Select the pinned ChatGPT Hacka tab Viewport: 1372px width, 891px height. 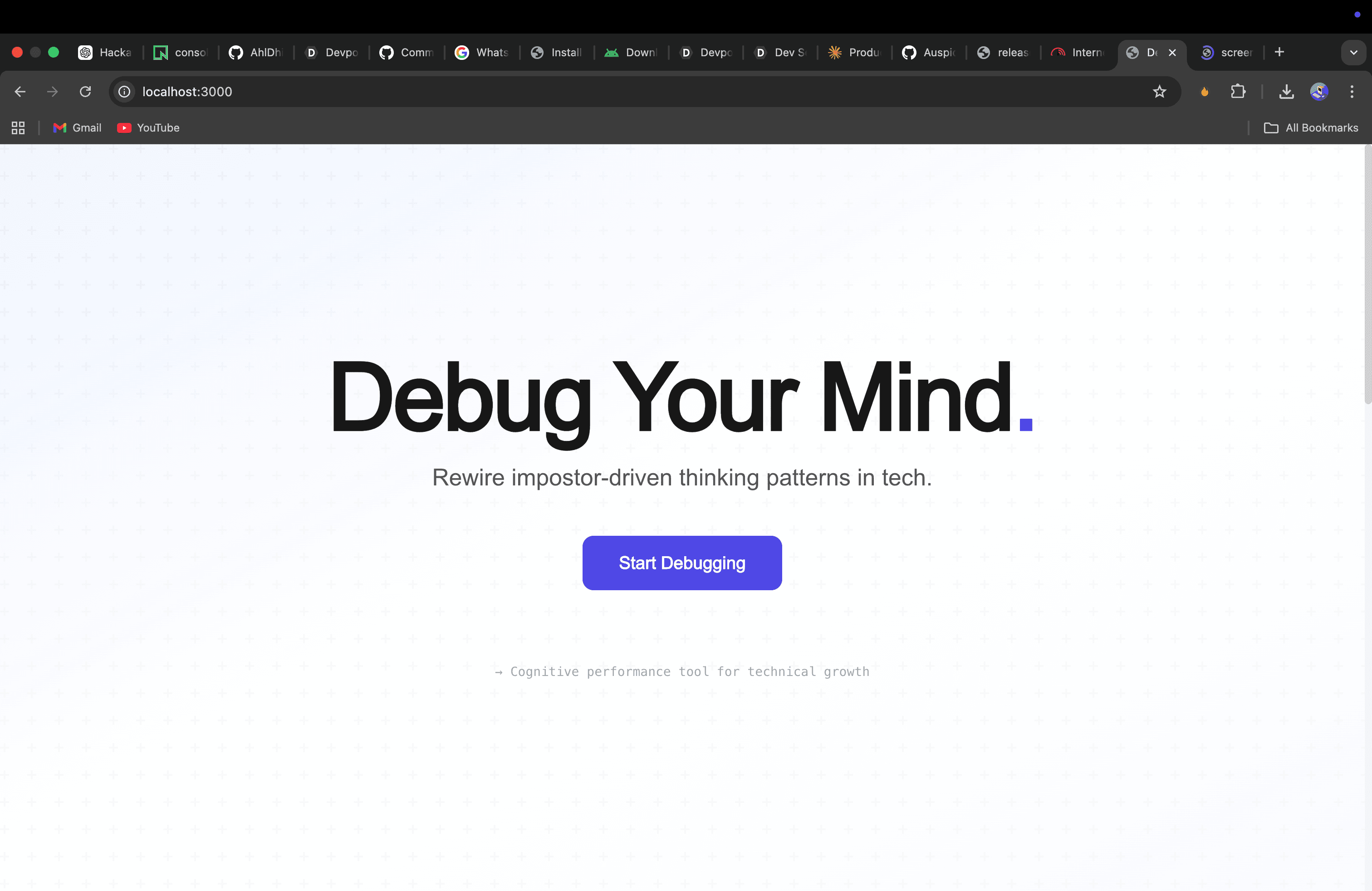click(104, 52)
